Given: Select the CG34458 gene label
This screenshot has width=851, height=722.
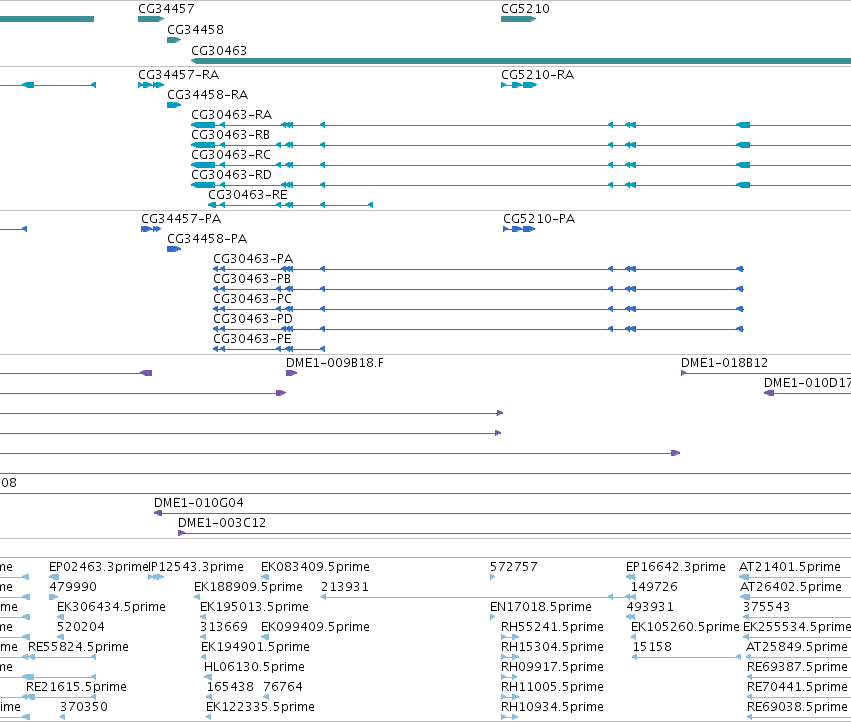Looking at the screenshot, I should coord(195,30).
